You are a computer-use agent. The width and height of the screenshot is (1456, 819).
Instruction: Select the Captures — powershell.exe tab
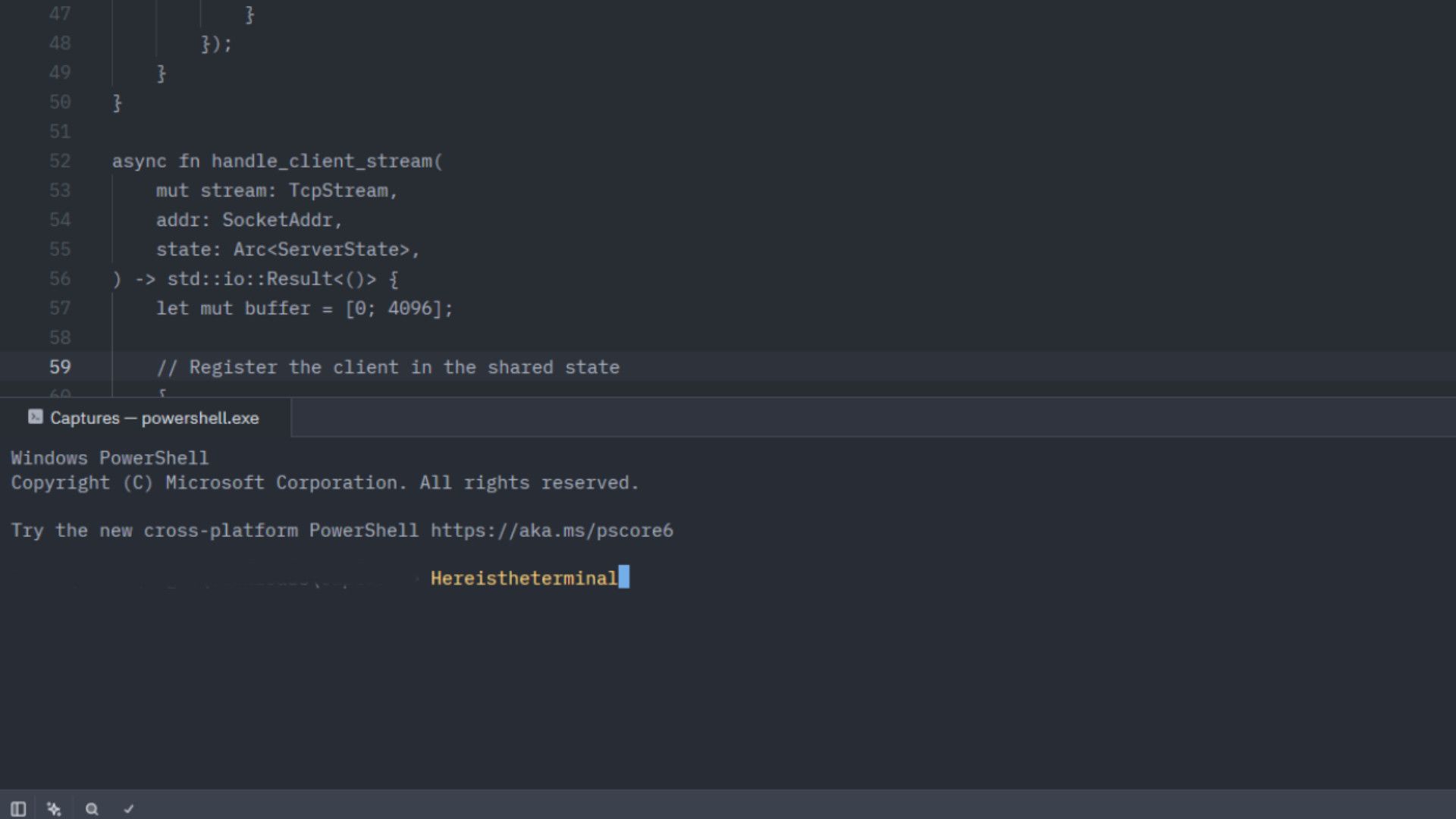pos(145,418)
